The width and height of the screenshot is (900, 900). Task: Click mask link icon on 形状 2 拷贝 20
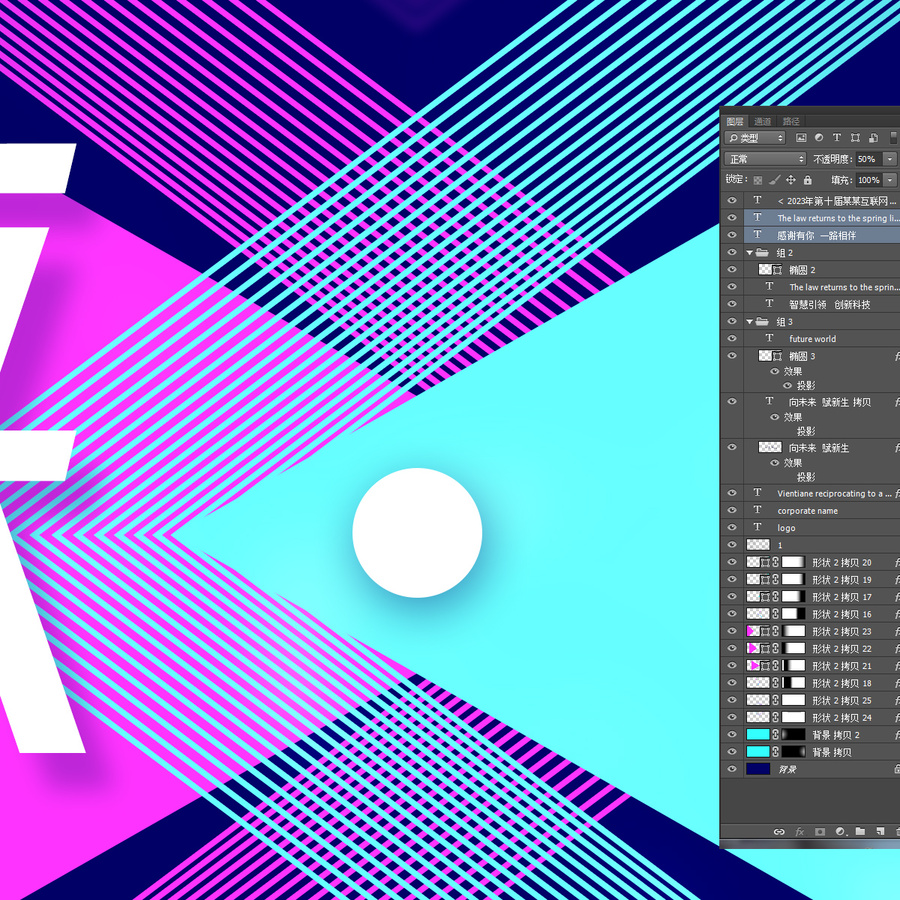point(775,562)
